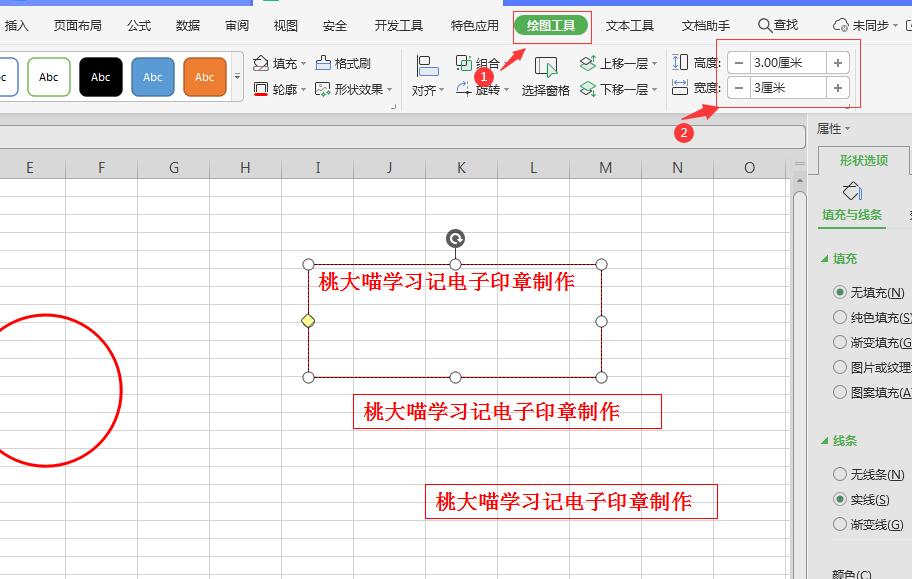The image size is (912, 579).
Task: Expand the shape styles gallery dropdown
Action: click(237, 77)
